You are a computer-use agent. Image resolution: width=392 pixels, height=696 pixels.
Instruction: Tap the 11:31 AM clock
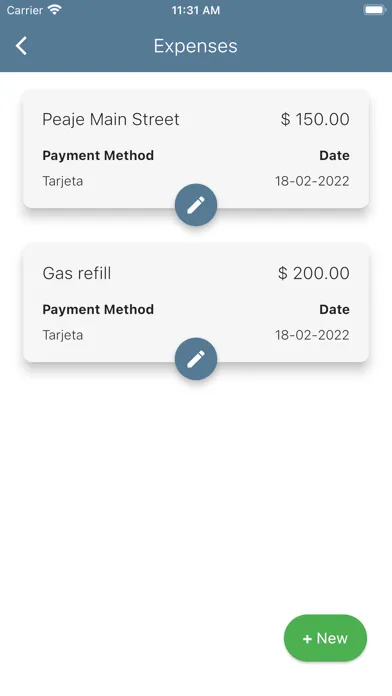coord(196,10)
